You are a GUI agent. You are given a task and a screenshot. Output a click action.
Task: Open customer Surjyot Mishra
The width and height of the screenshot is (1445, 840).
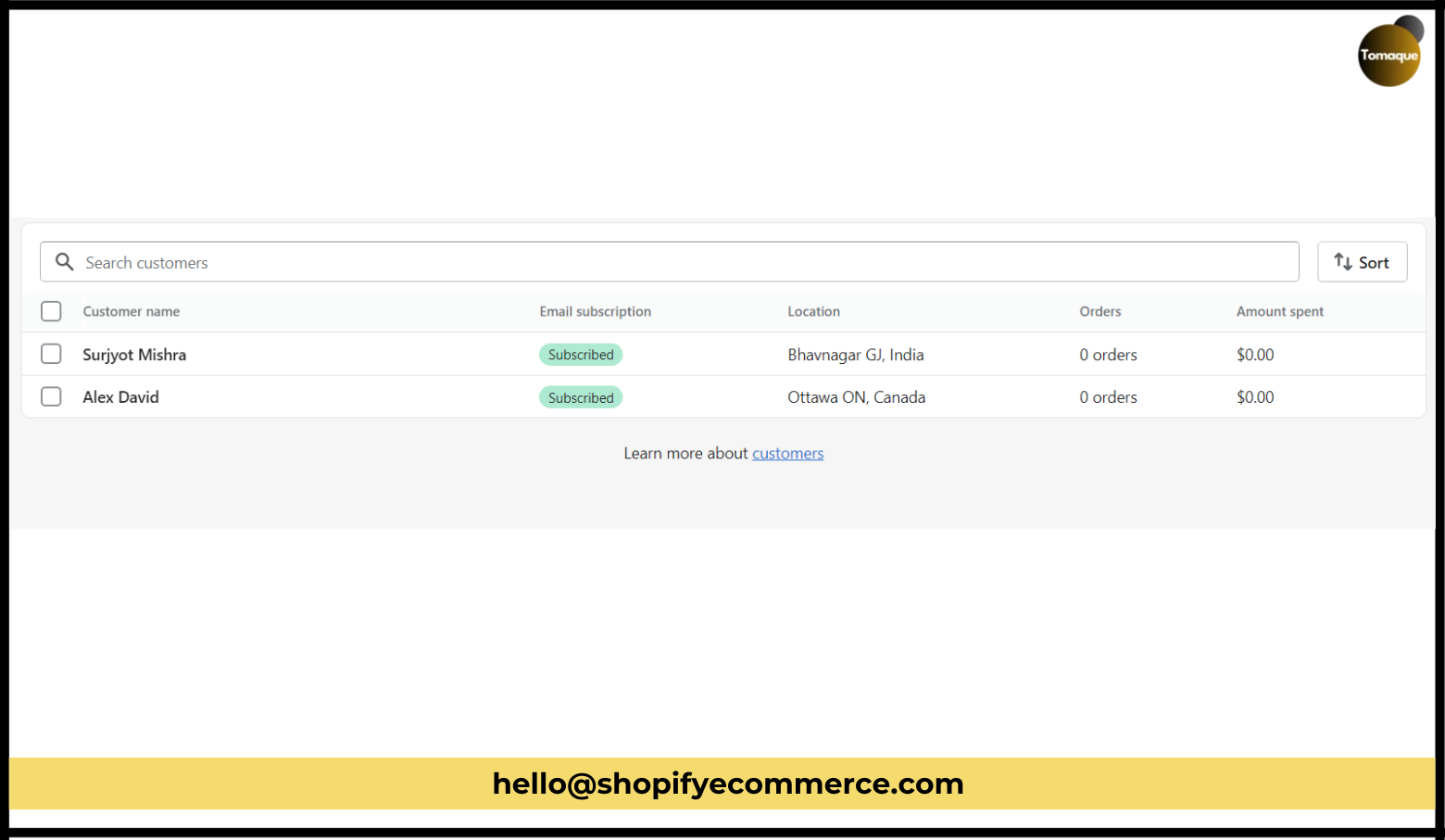(x=134, y=355)
